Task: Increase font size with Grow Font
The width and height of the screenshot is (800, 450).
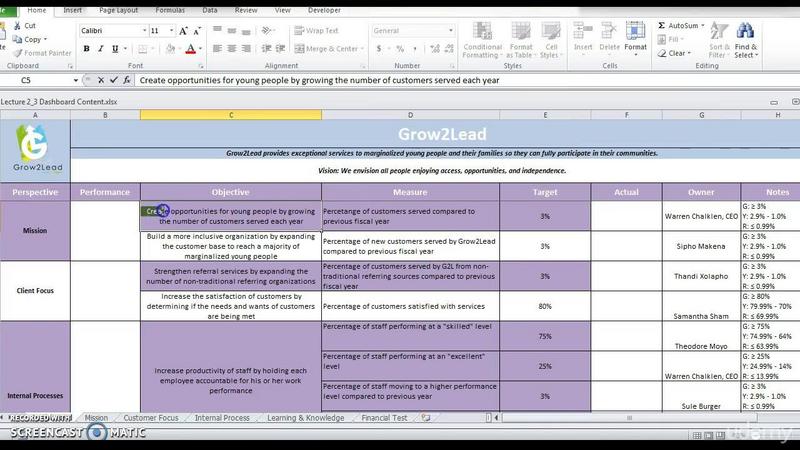Action: [183, 31]
